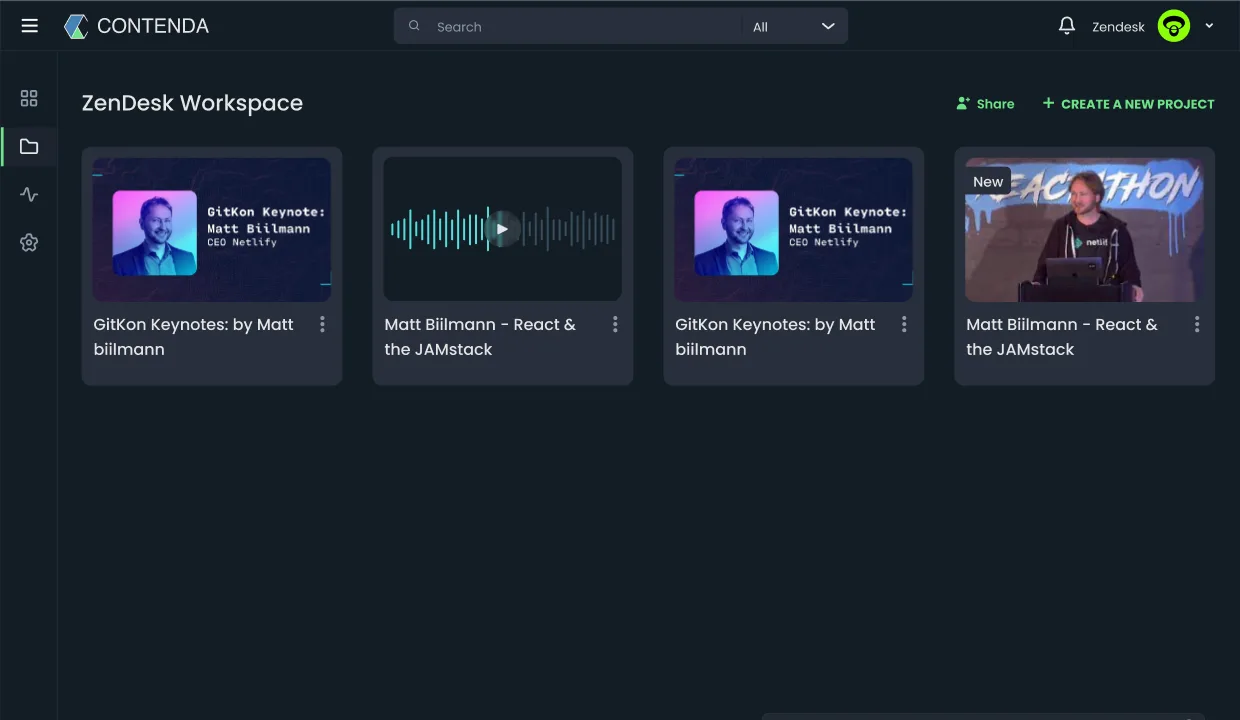Click the New badge on video card
Screen dimensions: 1240x720
pos(988,182)
